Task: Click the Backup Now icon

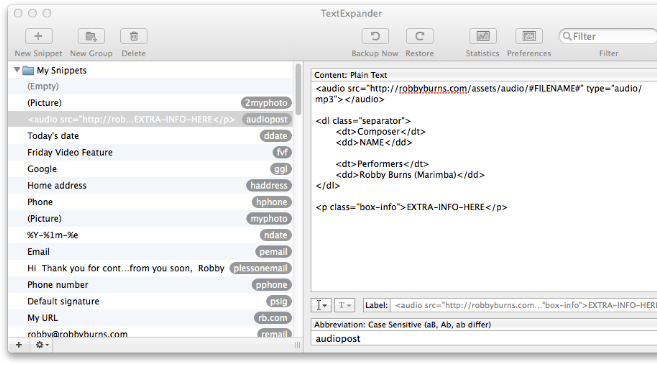Action: (375, 36)
